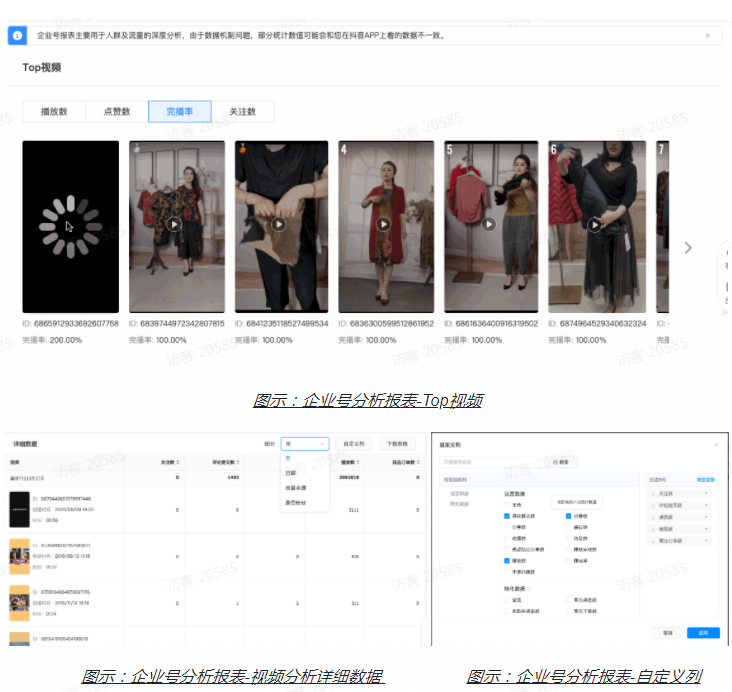The image size is (732, 692).
Task: Click the arrow on the selected 关注数 item
Action: [x=706, y=494]
